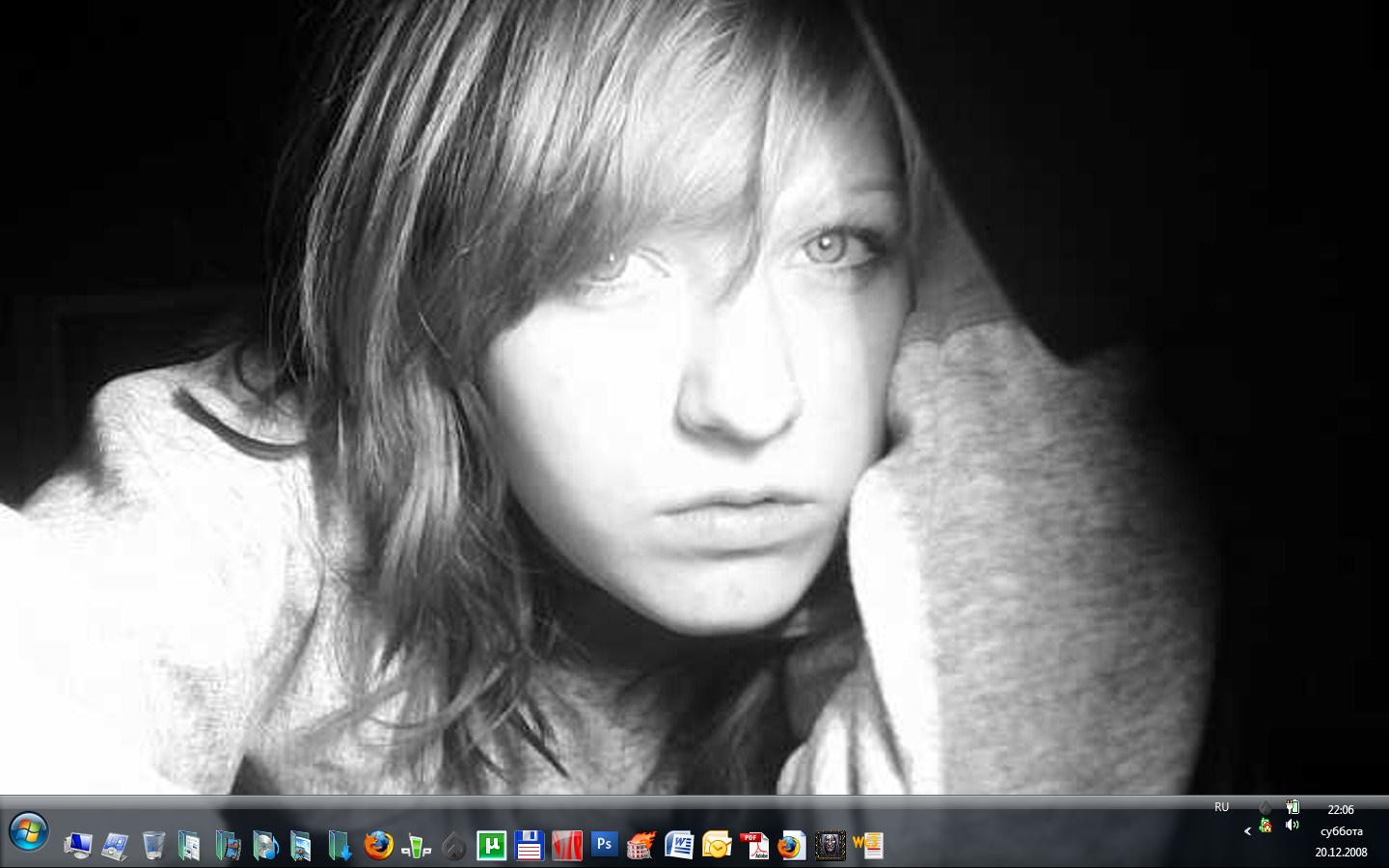Open the Recycle Bin from the taskbar
The height and width of the screenshot is (868, 1389).
153,846
